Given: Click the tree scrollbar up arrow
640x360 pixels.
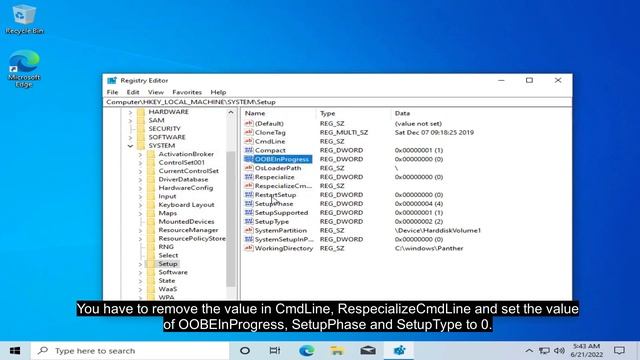Looking at the screenshot, I should coord(231,112).
